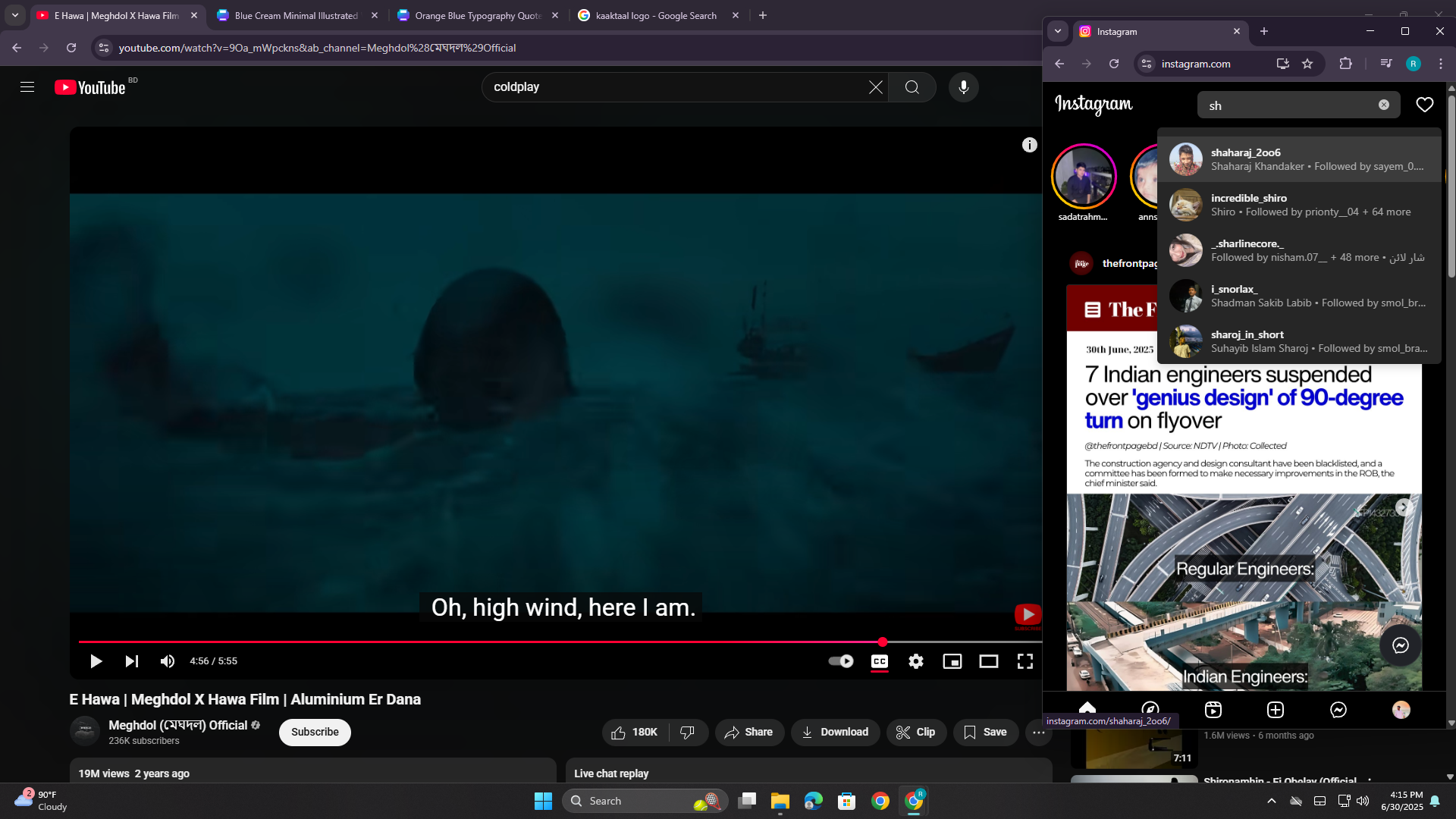
Task: Seek on the red video progress bar
Action: point(560,642)
